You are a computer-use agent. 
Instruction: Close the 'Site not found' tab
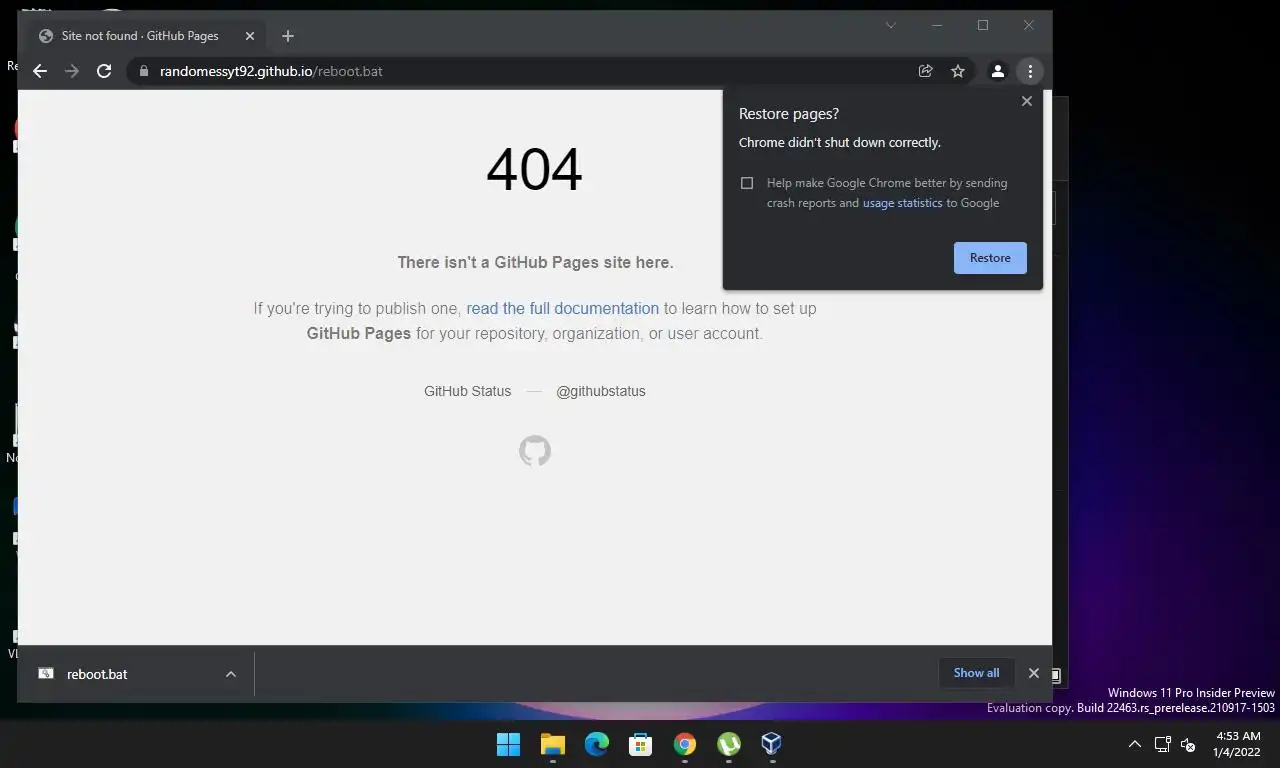point(250,36)
